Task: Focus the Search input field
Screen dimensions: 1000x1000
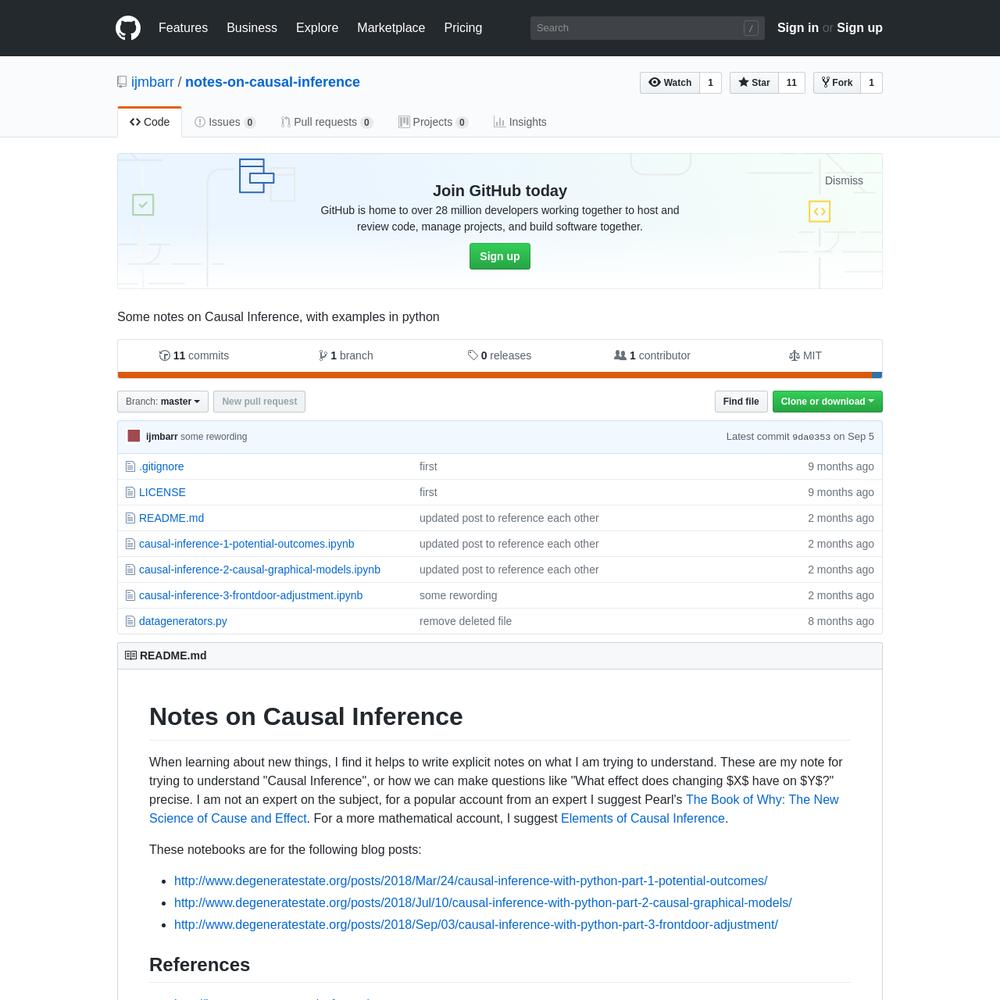Action: 647,28
